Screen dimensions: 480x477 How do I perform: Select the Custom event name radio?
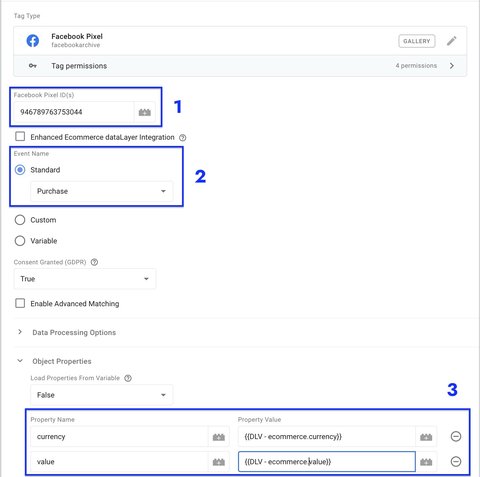[20, 220]
